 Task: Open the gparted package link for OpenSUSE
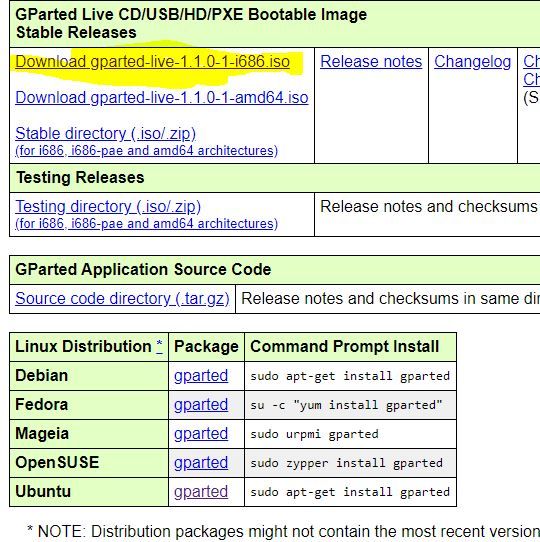pyautogui.click(x=201, y=463)
